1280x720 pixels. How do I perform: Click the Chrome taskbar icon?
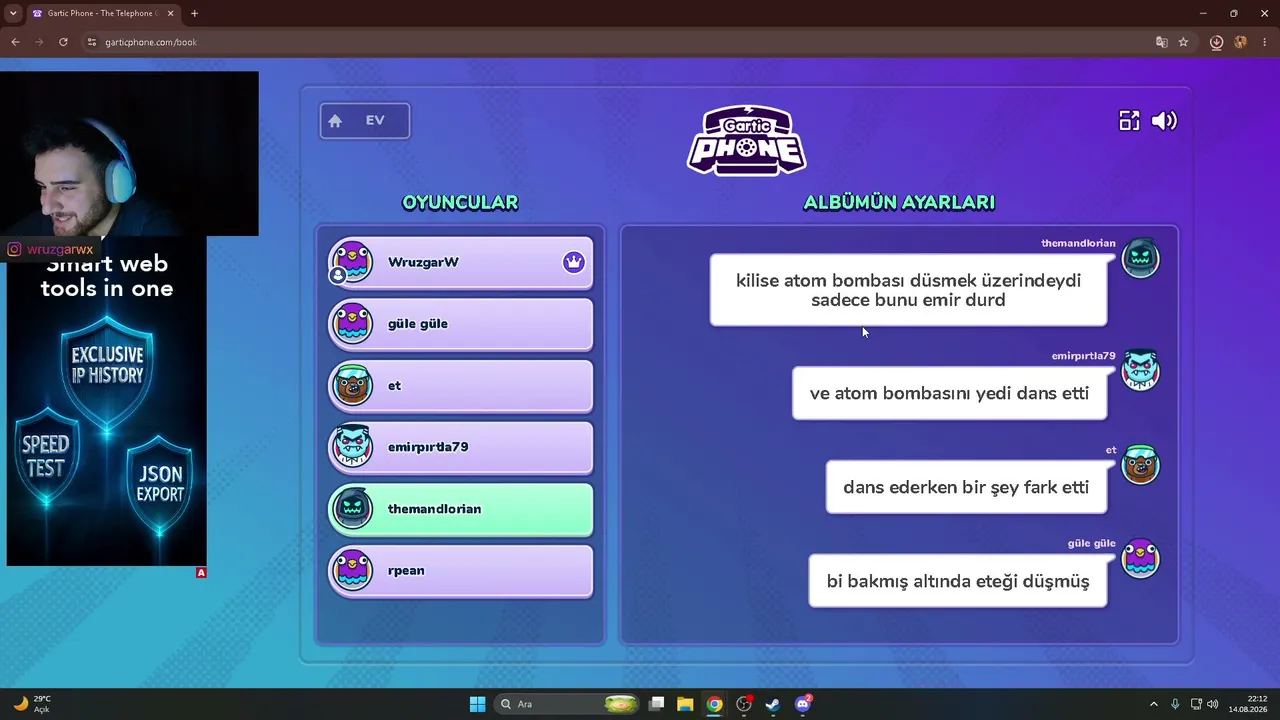tap(714, 704)
